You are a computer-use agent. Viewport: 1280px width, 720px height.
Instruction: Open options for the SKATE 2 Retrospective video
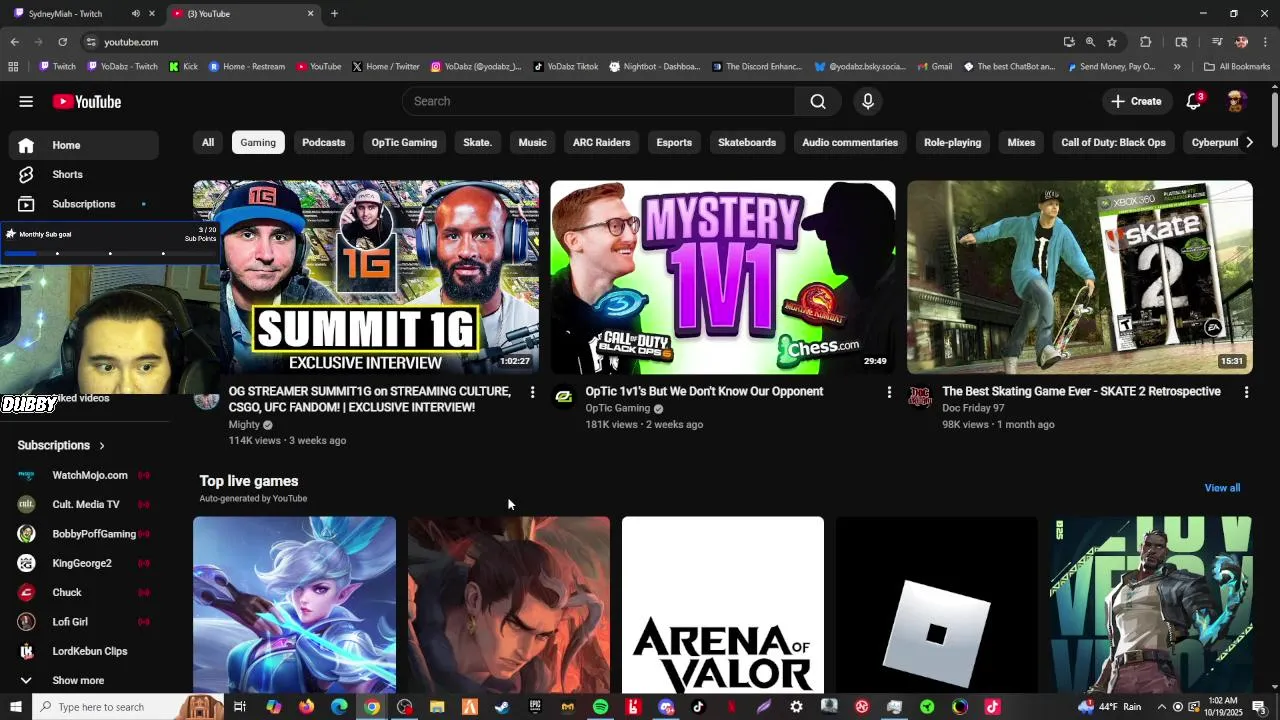tap(1246, 392)
